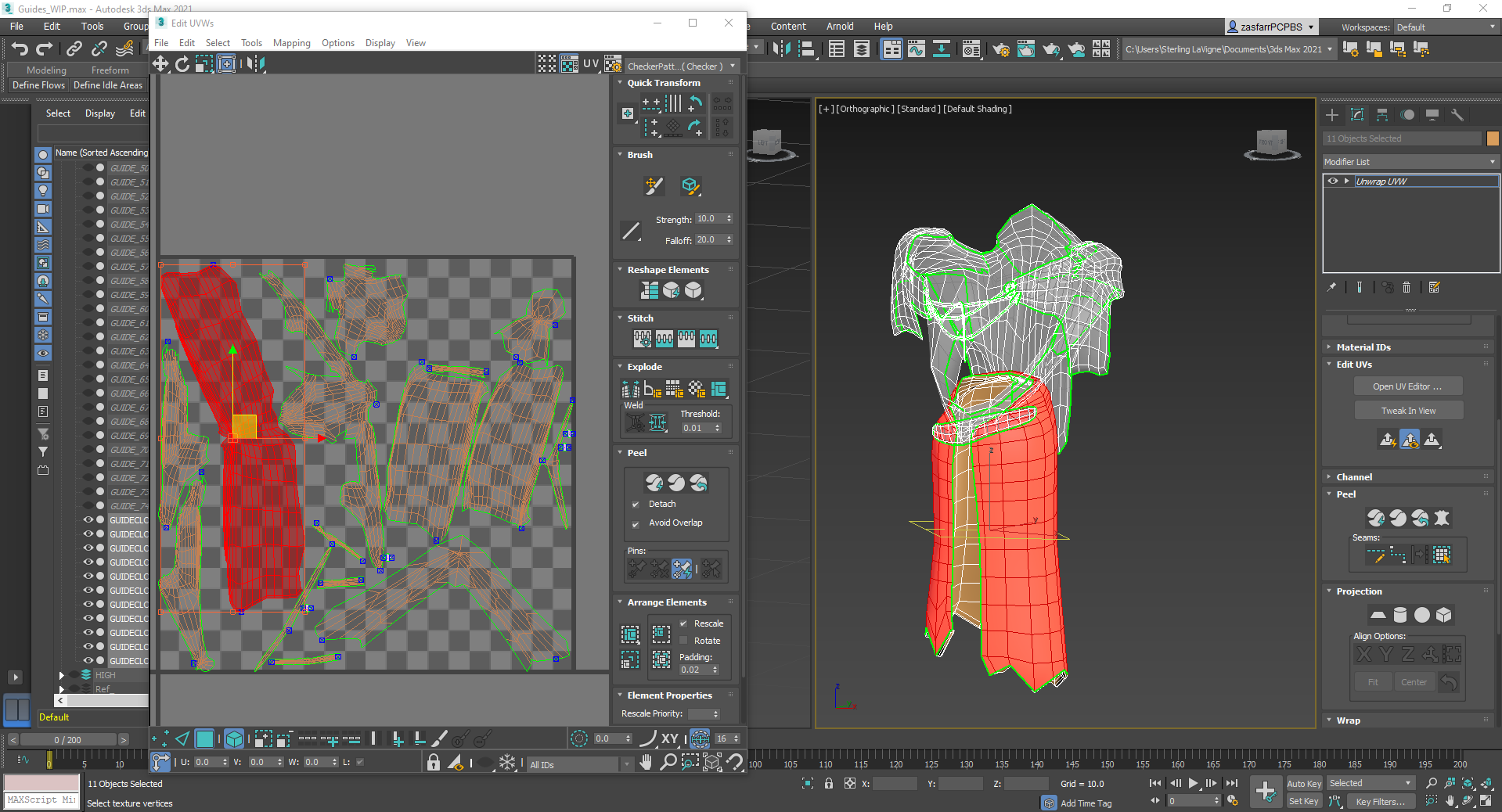Toggle the checker background display icon in UV editor

tap(569, 64)
